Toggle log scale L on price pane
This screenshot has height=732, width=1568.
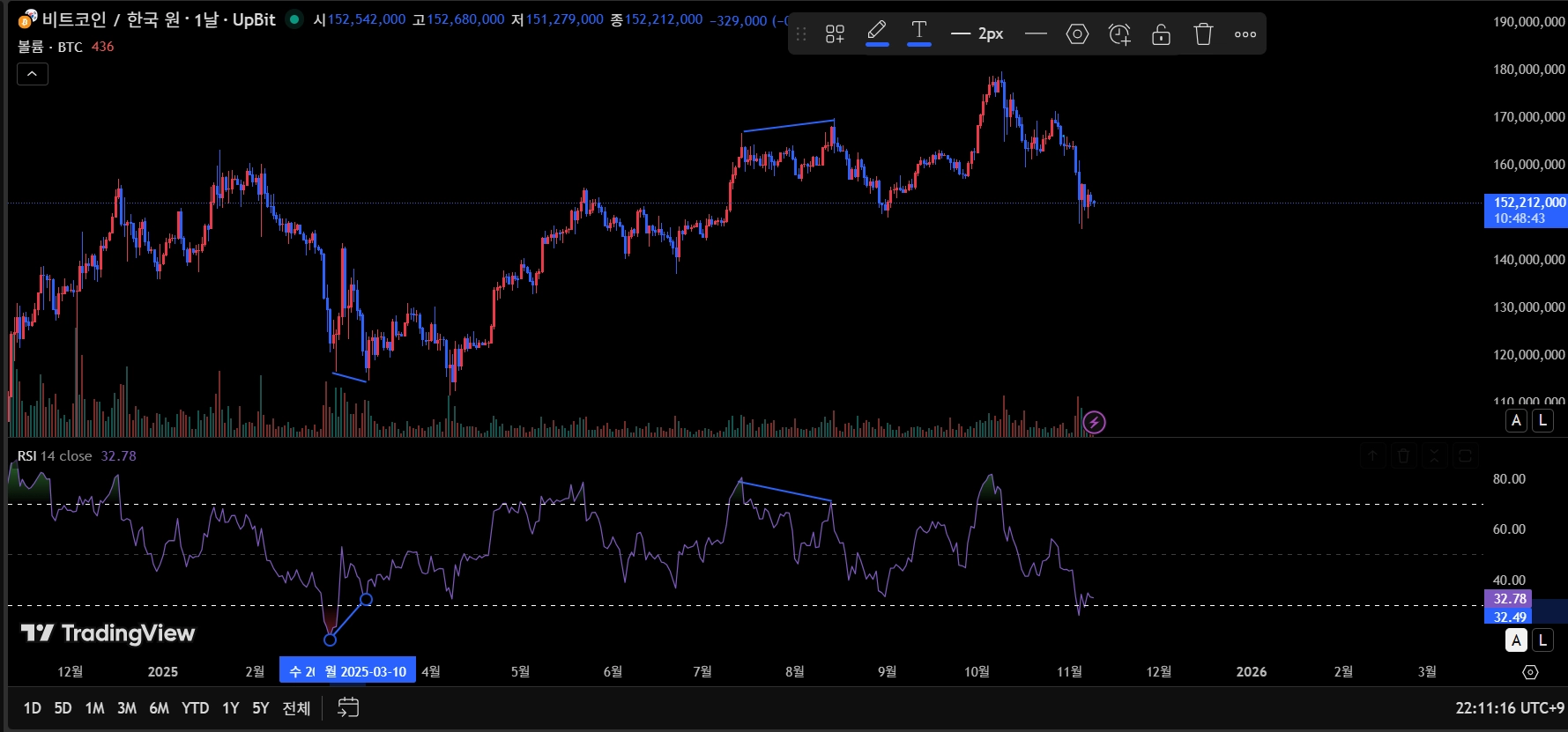tap(1543, 421)
